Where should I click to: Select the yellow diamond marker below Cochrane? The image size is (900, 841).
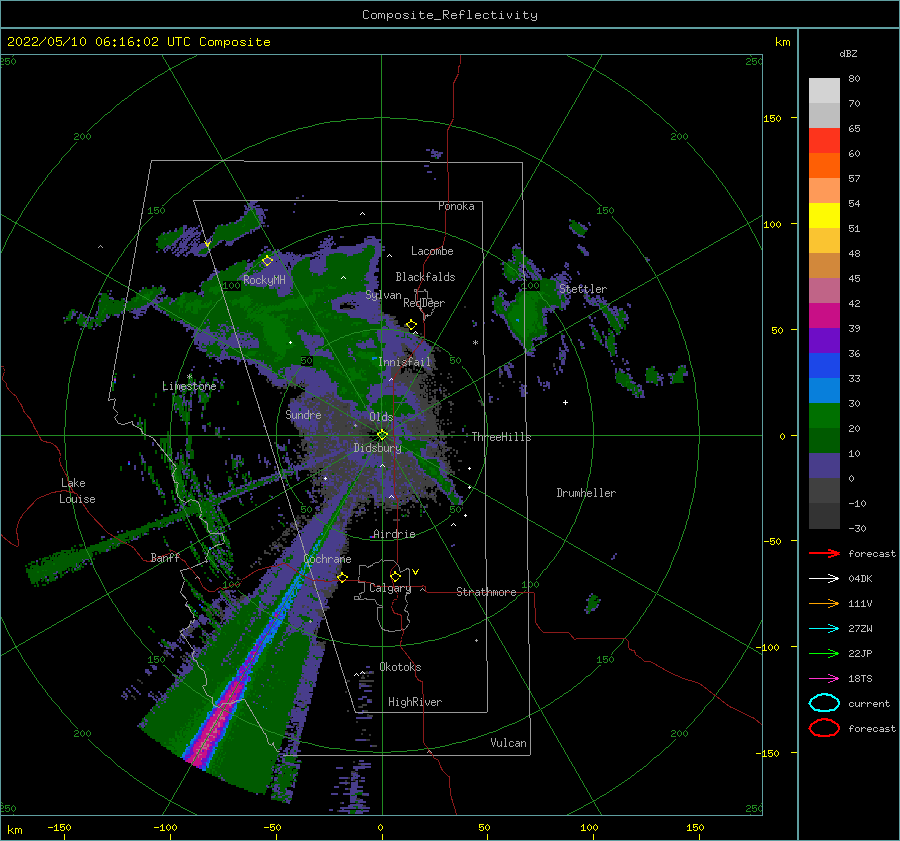tap(342, 577)
